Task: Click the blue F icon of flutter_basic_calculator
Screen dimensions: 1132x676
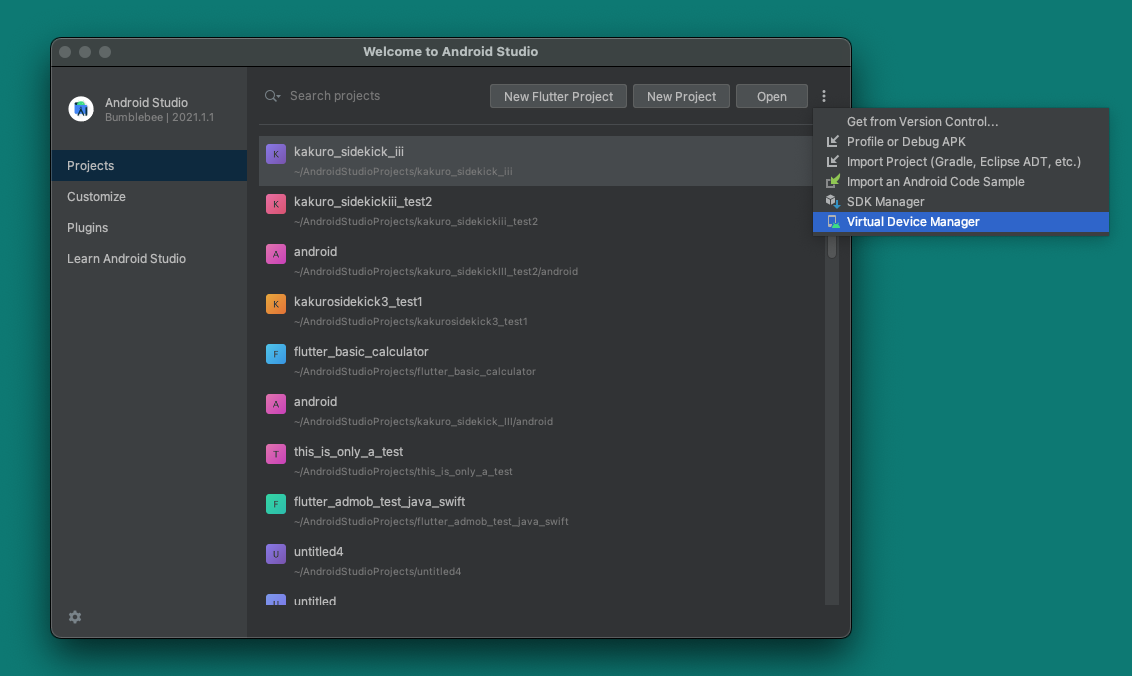Action: click(276, 354)
